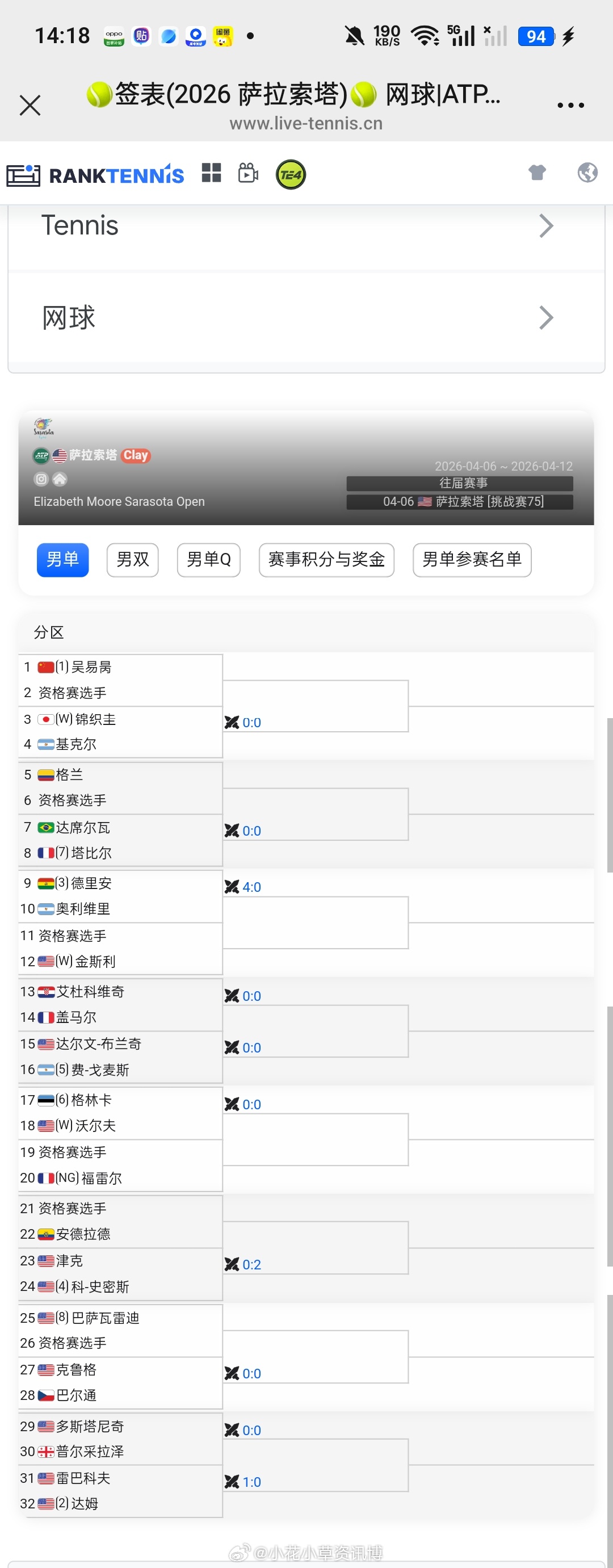Open head-to-head for 津克 vs 科-史密斯

(x=232, y=1264)
